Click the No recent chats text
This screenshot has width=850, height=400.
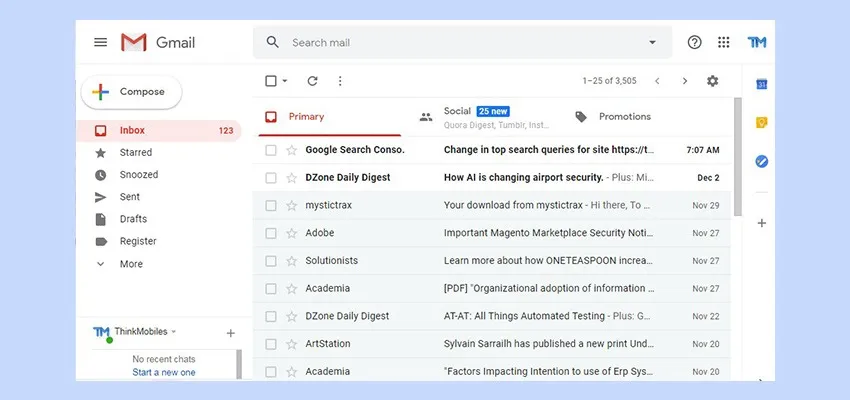coord(164,359)
